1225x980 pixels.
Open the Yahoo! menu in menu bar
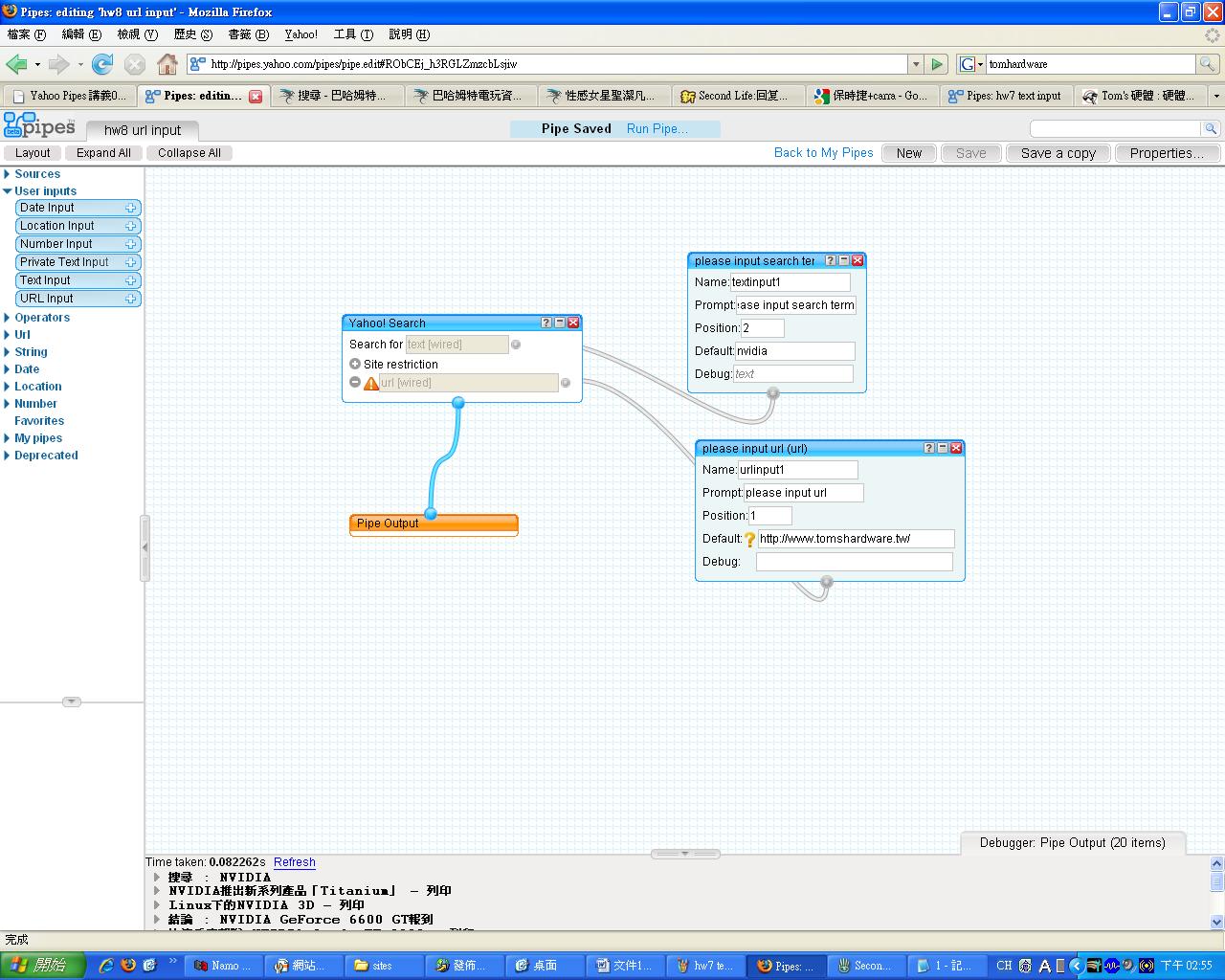pos(301,34)
